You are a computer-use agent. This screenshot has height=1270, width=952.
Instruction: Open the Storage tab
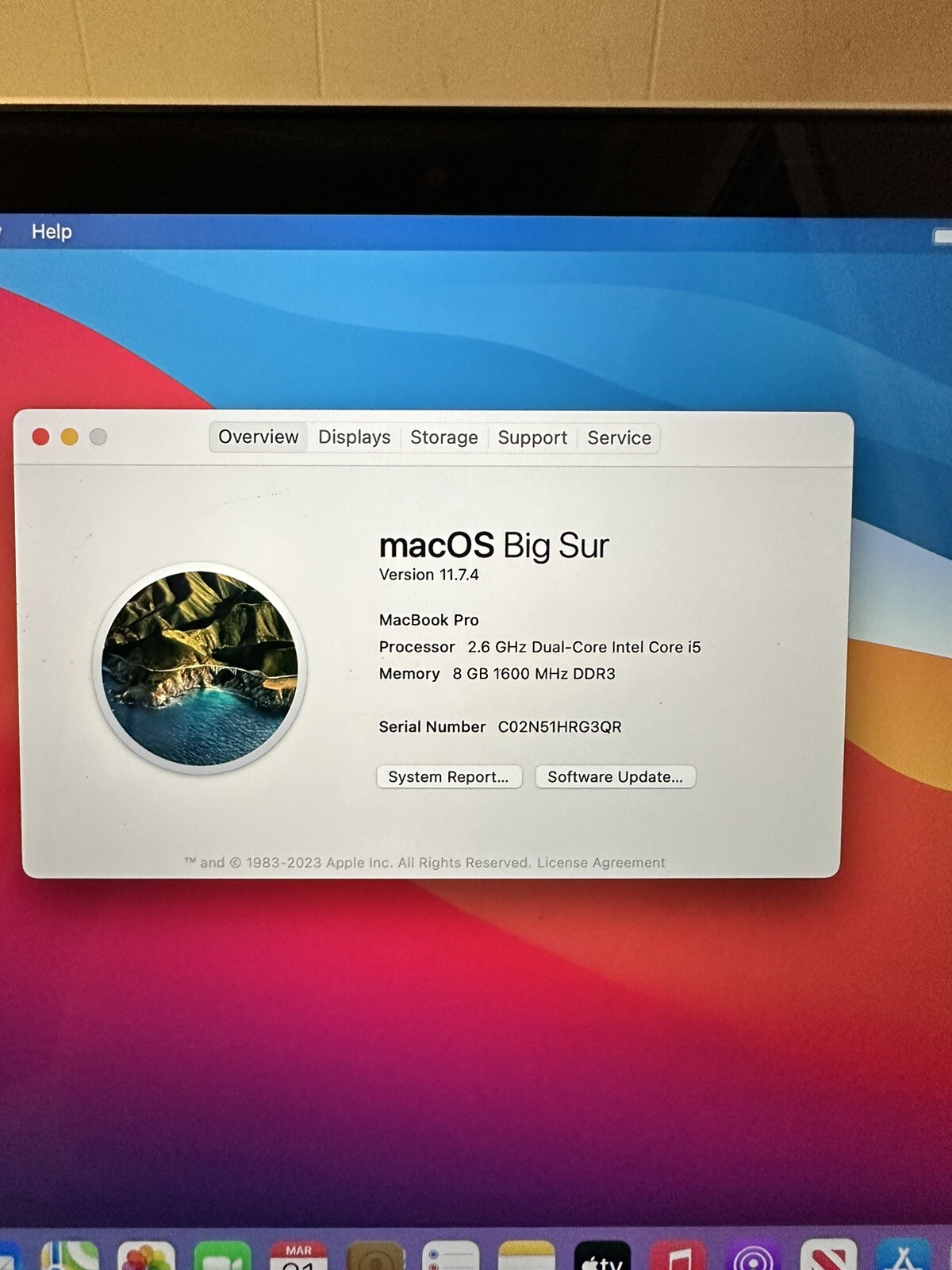pyautogui.click(x=444, y=438)
